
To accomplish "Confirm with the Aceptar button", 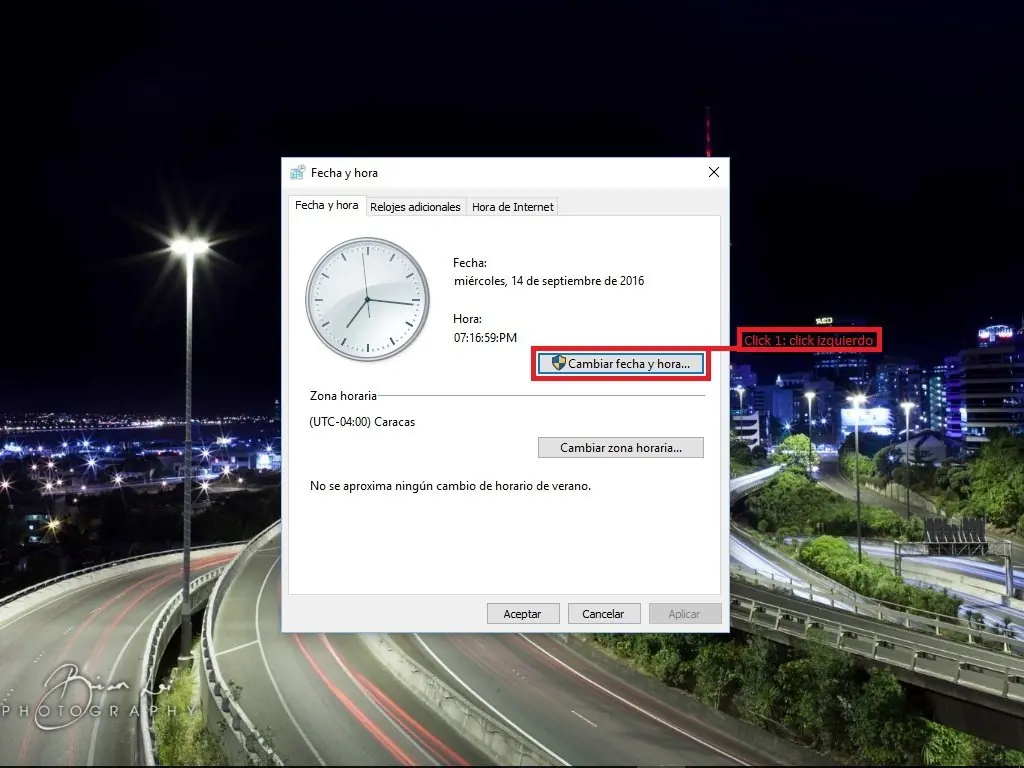I will point(522,614).
